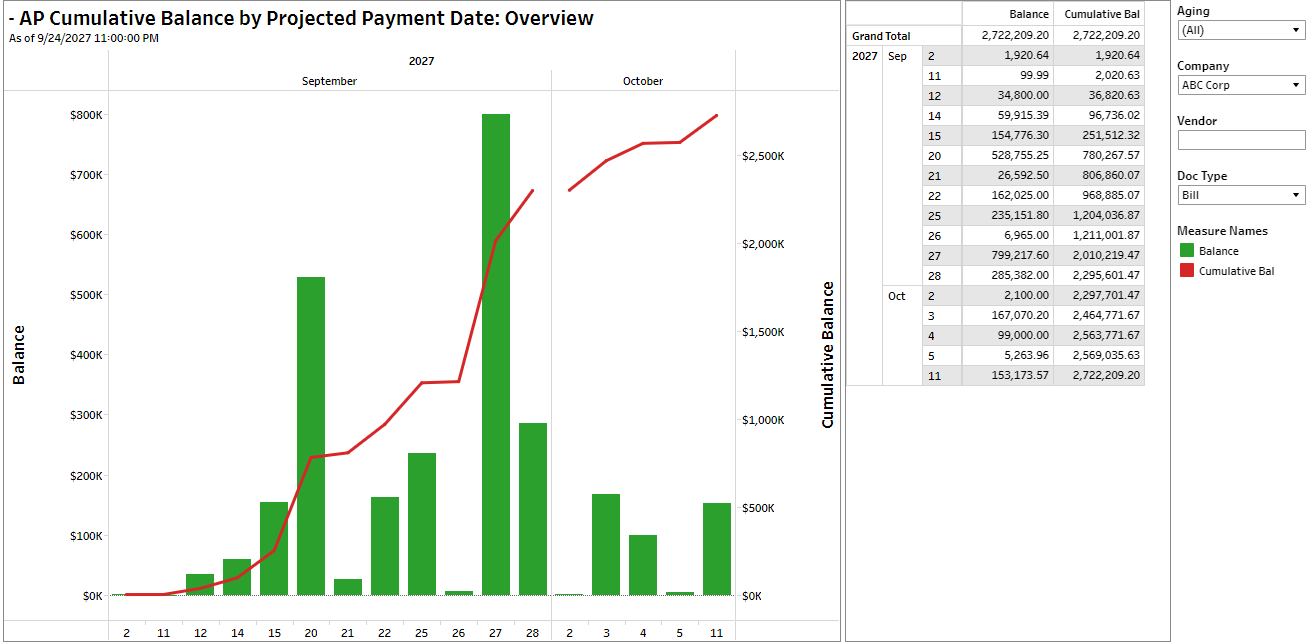Screen dimensions: 1308x642
Task: Expand the Doc Type dropdown set to Bill
Action: click(1240, 195)
